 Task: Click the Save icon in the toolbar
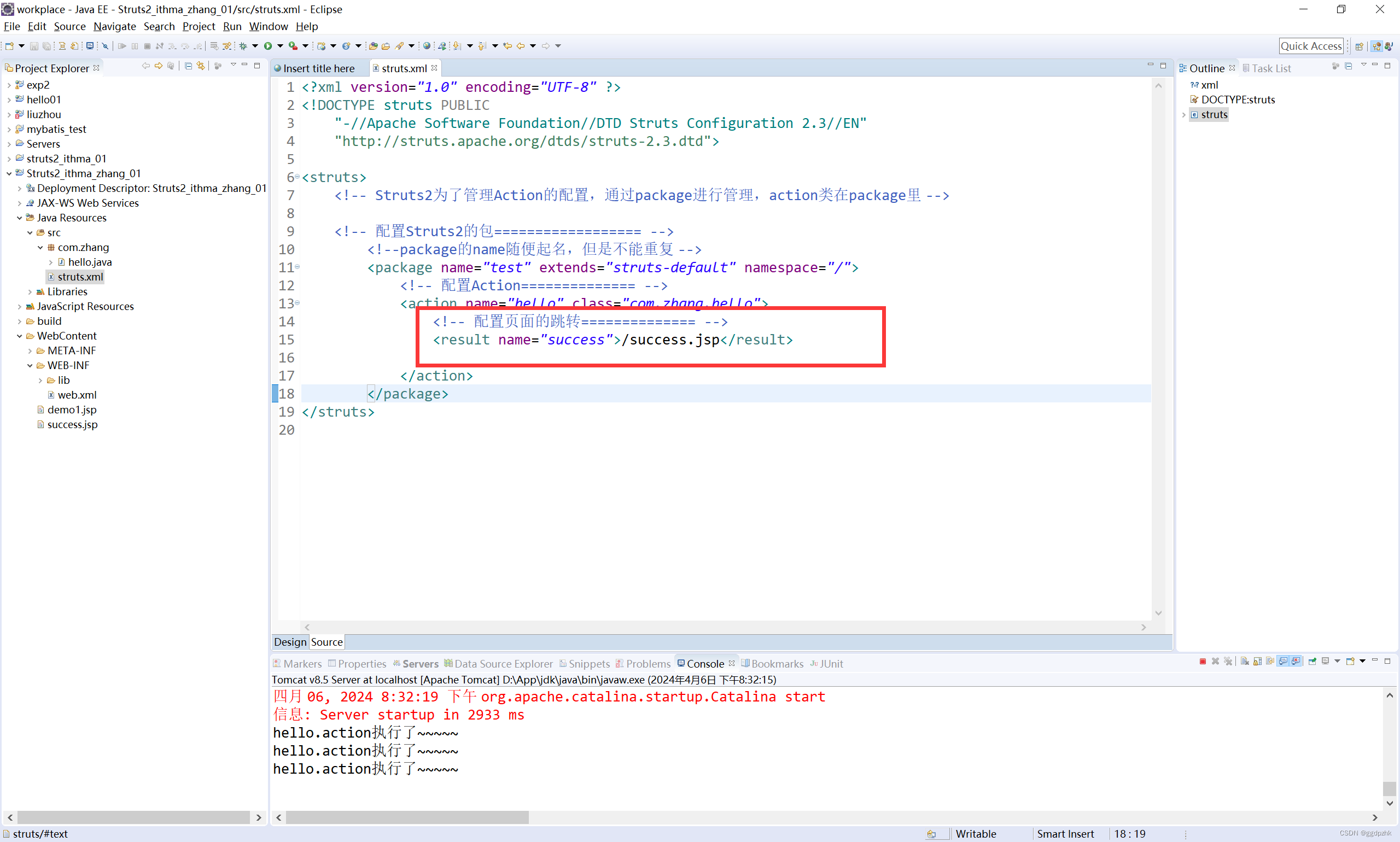click(34, 46)
